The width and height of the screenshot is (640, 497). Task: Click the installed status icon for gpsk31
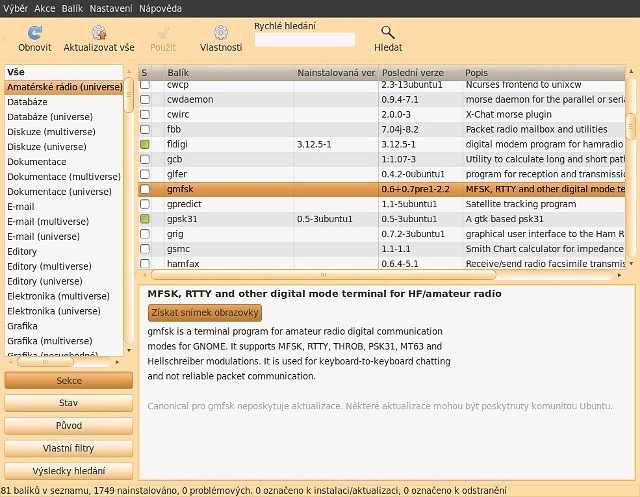145,218
